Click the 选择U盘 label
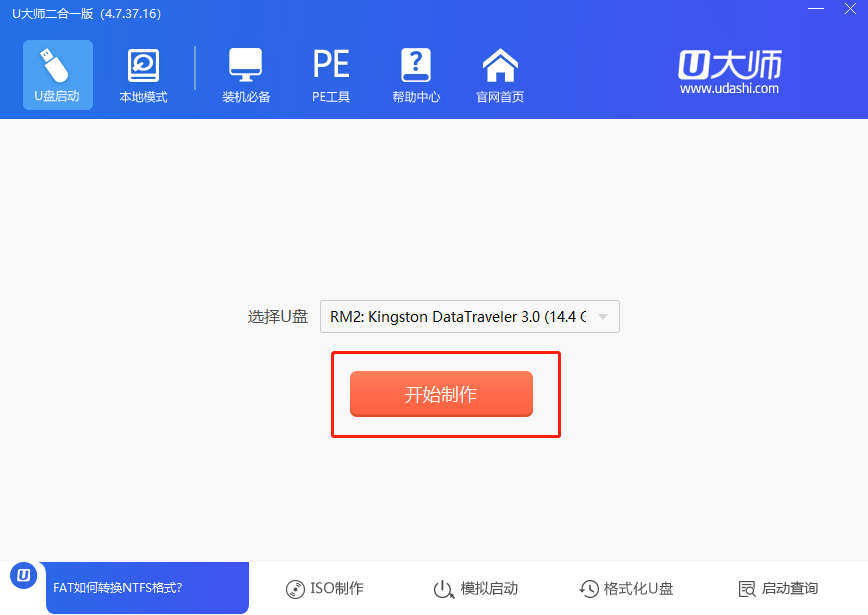868x615 pixels. pyautogui.click(x=277, y=317)
